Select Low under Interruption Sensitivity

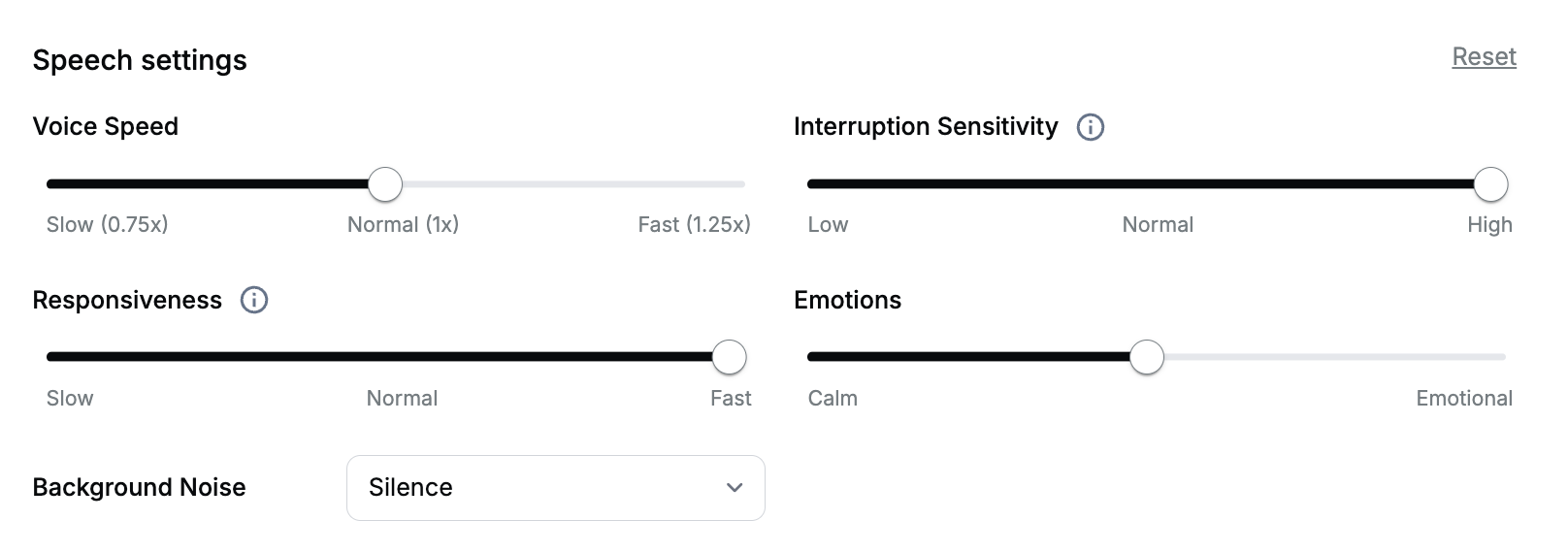coord(828,225)
